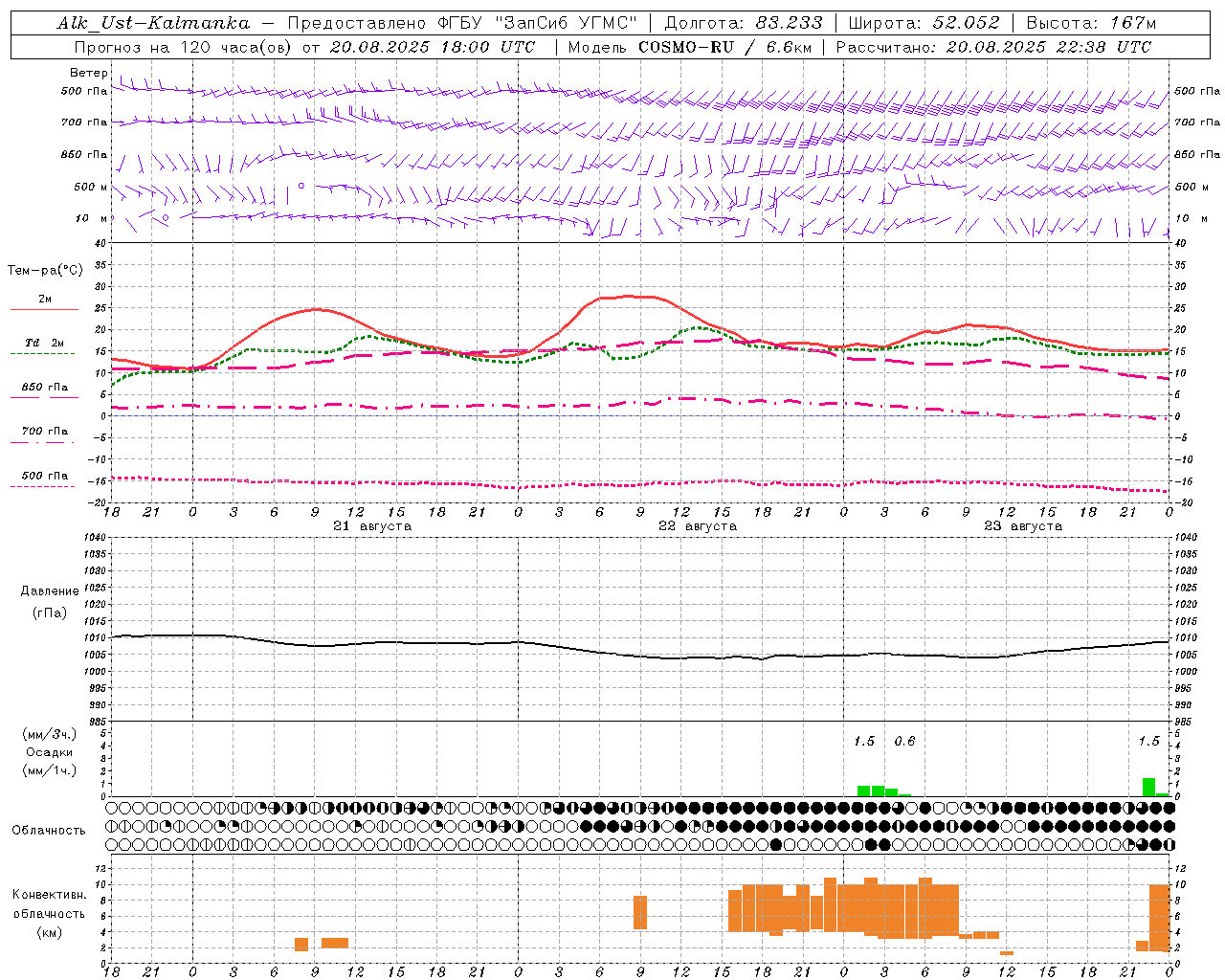Image resolution: width=1225 pixels, height=980 pixels.
Task: Click the 'Высота: 167м' header value
Action: coord(1091,23)
